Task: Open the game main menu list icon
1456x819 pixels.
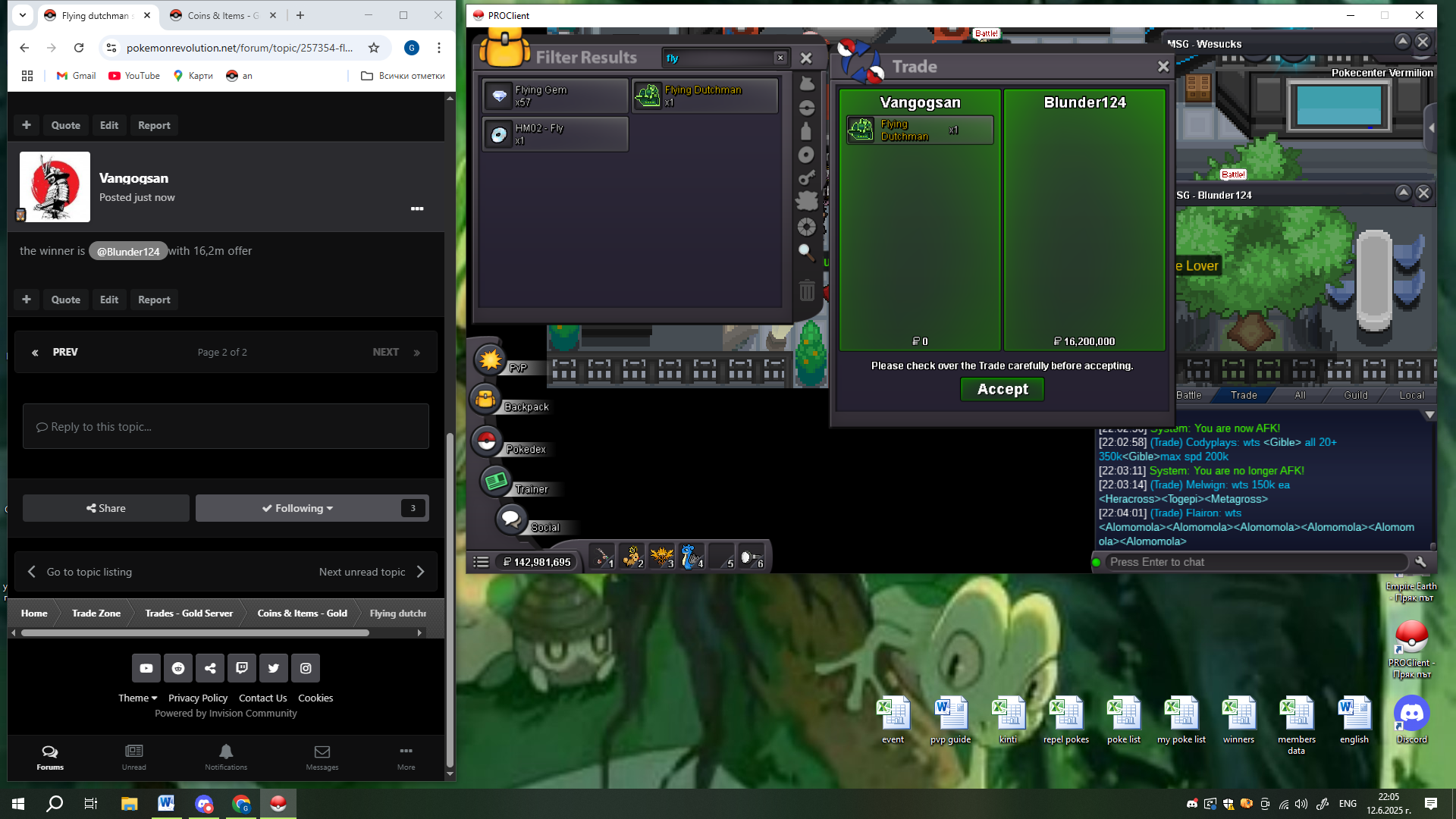Action: (x=481, y=562)
